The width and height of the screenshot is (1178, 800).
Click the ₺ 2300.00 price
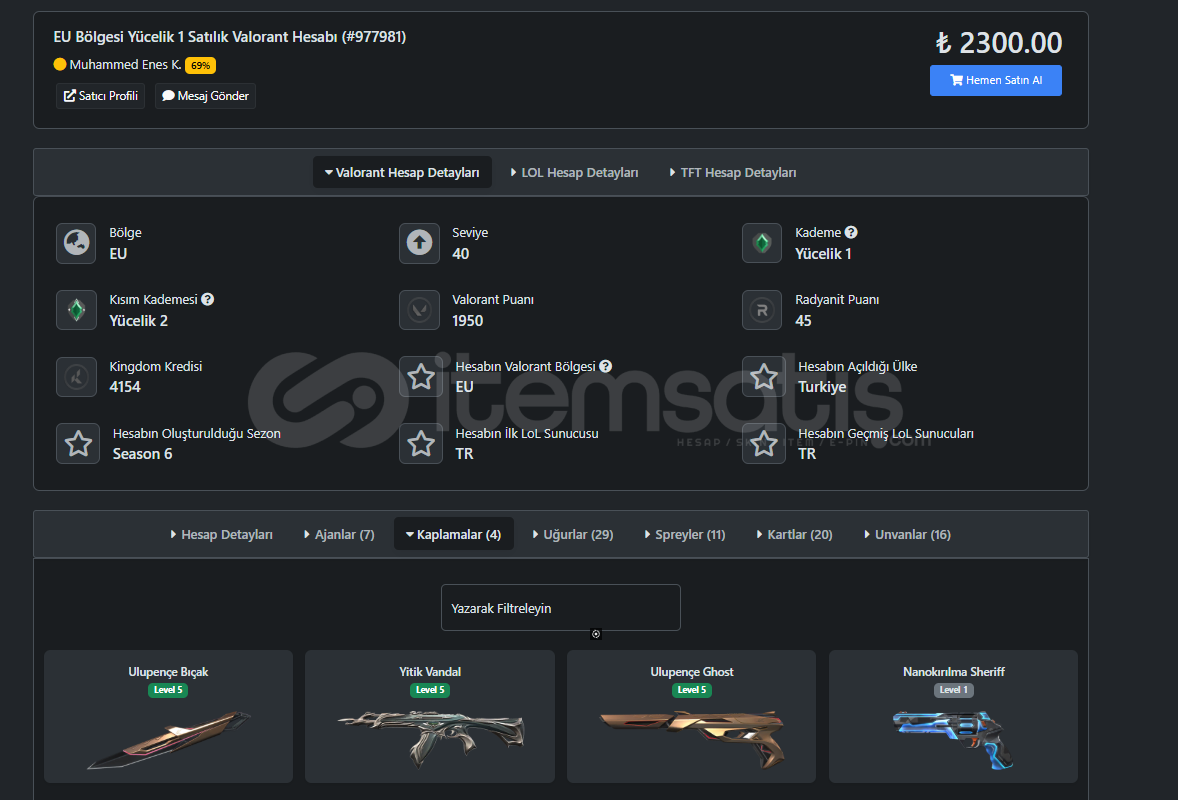[998, 43]
